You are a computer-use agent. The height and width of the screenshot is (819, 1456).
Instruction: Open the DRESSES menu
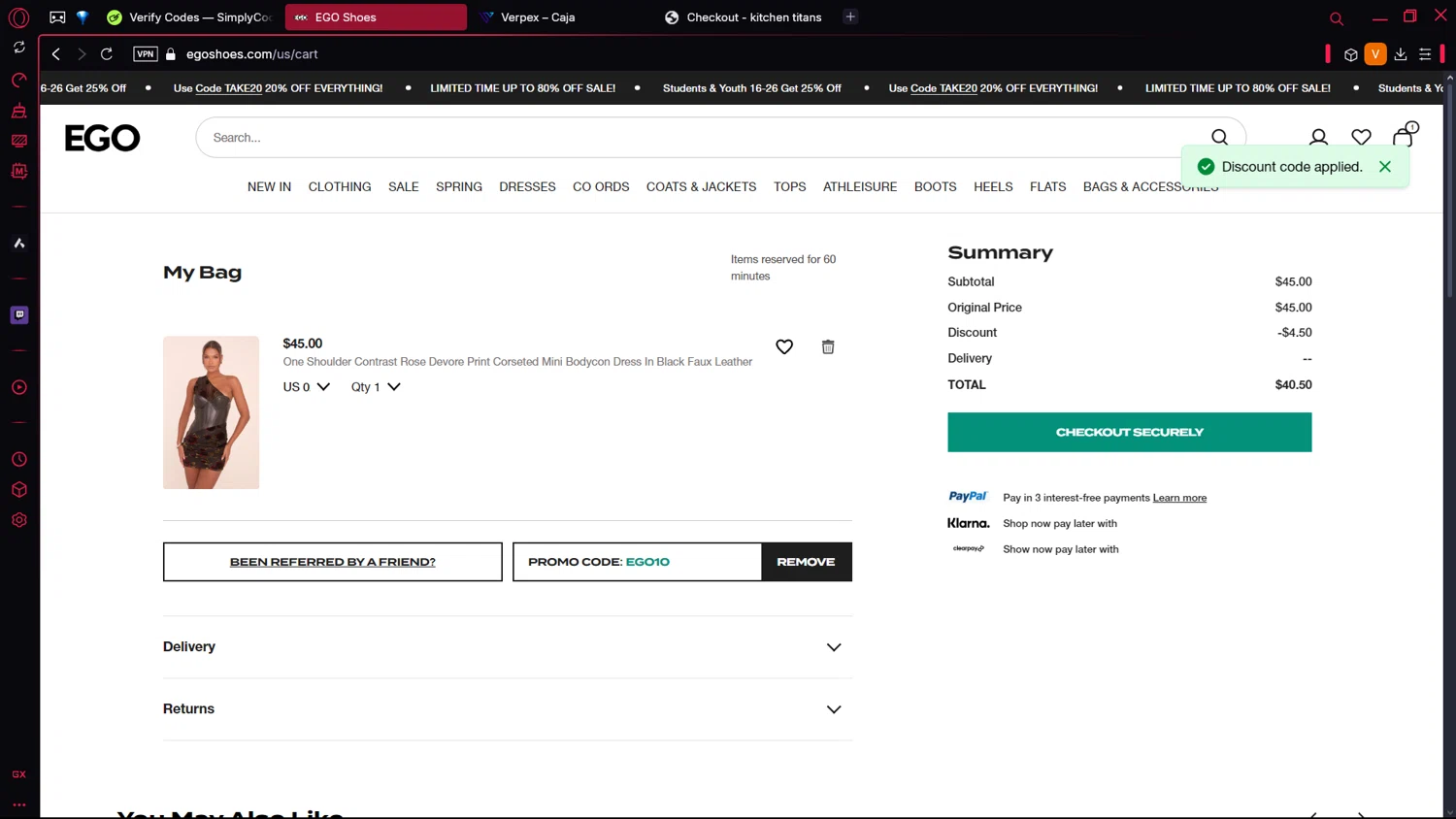point(527,187)
